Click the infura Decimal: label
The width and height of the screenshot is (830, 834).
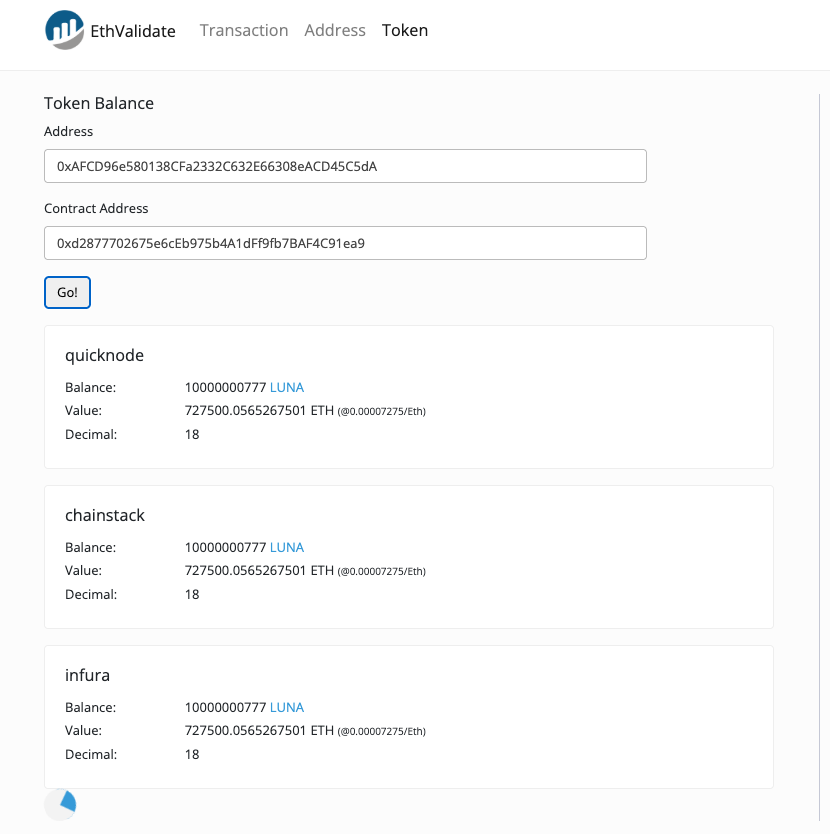click(91, 755)
